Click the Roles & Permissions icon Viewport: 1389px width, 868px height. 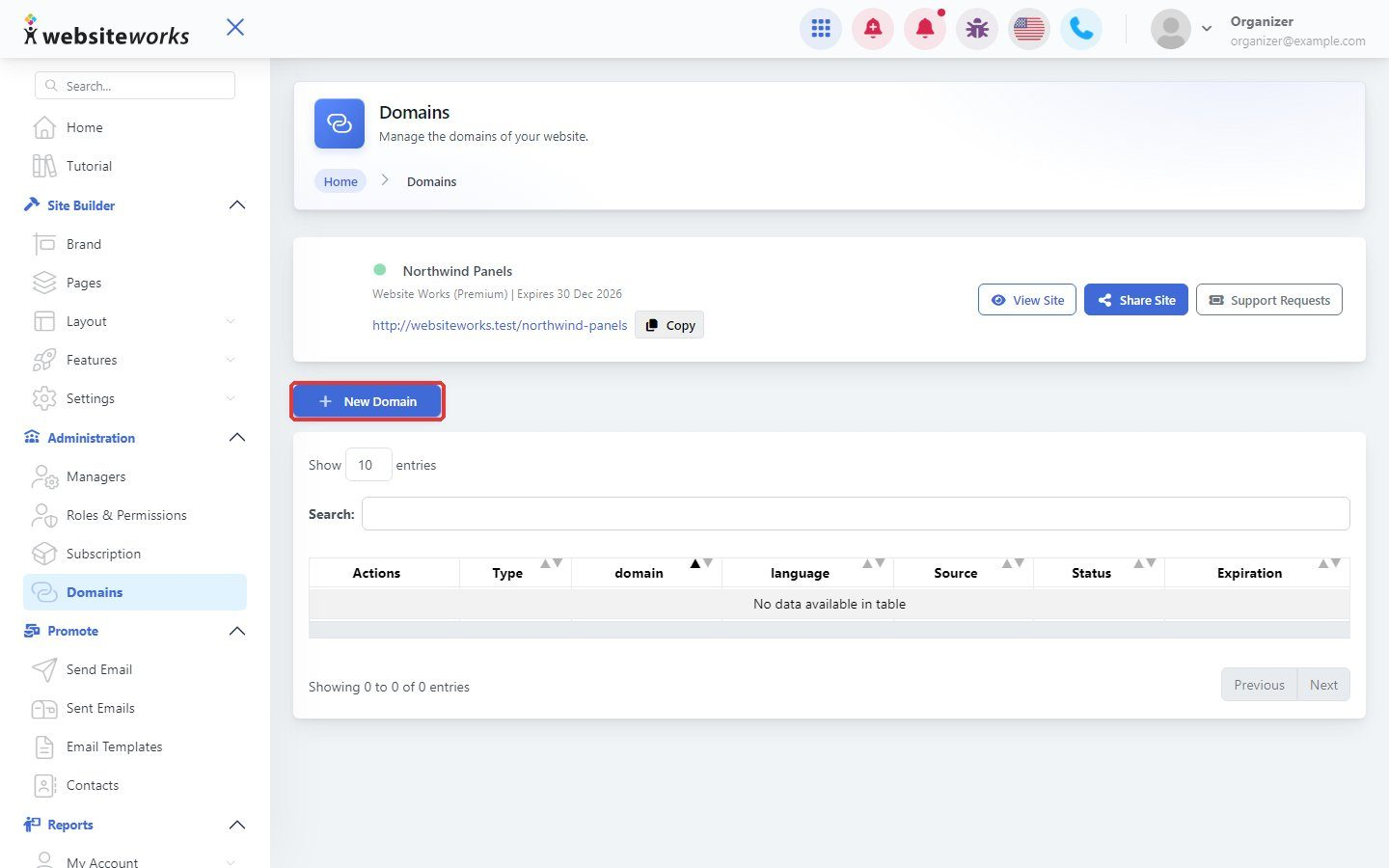44,515
